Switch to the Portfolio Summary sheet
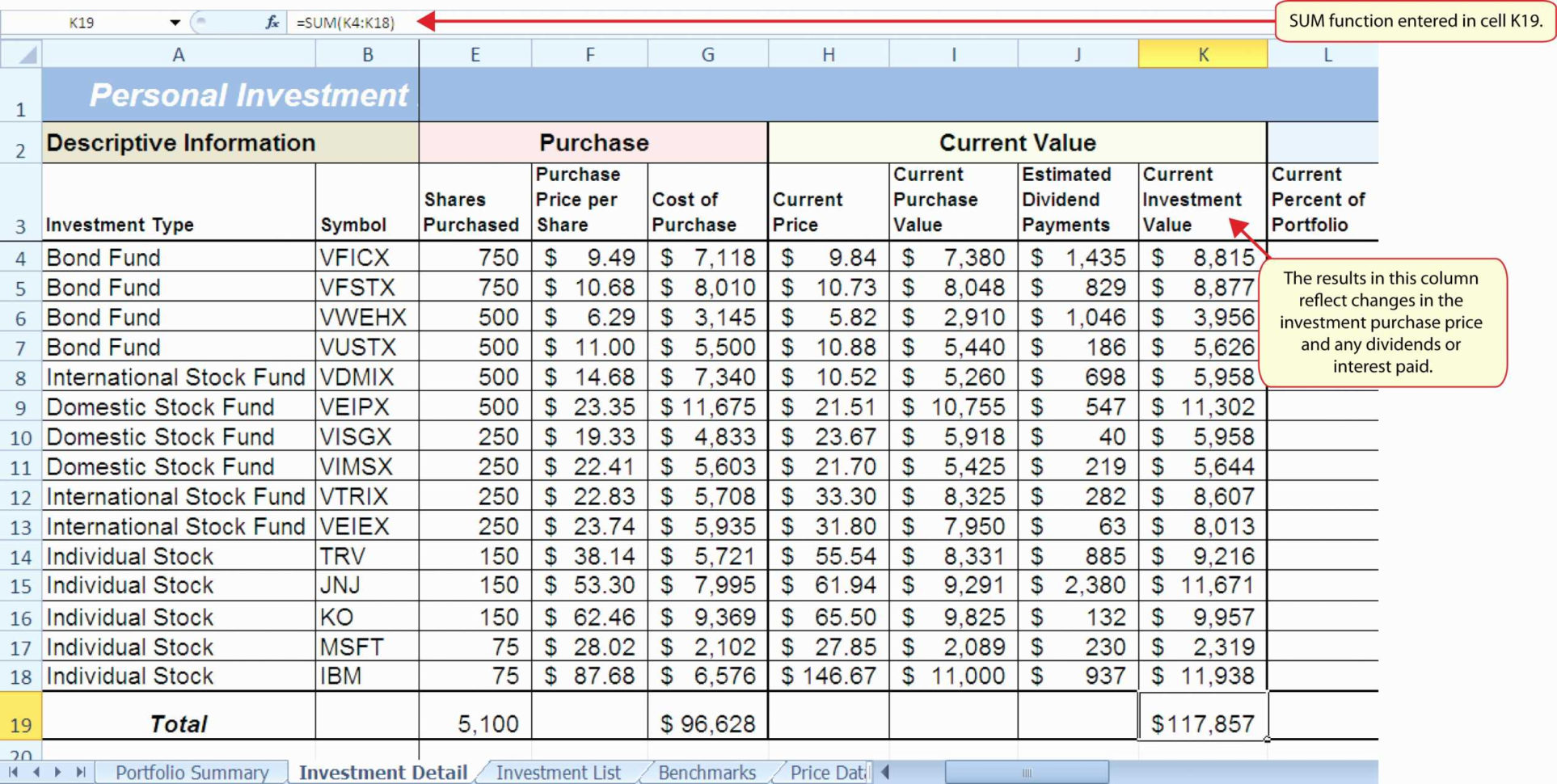Screen dimensions: 1557x784 tap(192, 773)
